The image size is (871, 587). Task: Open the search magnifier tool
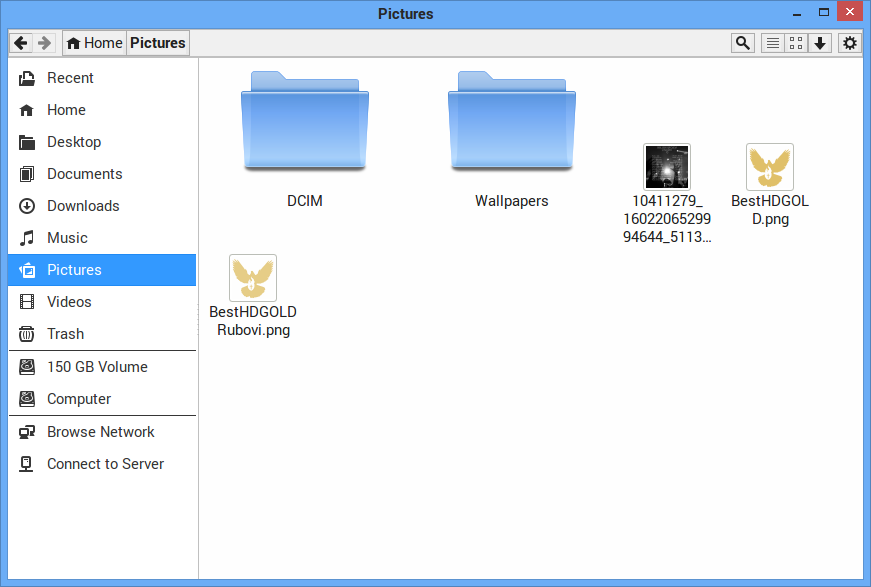point(742,43)
